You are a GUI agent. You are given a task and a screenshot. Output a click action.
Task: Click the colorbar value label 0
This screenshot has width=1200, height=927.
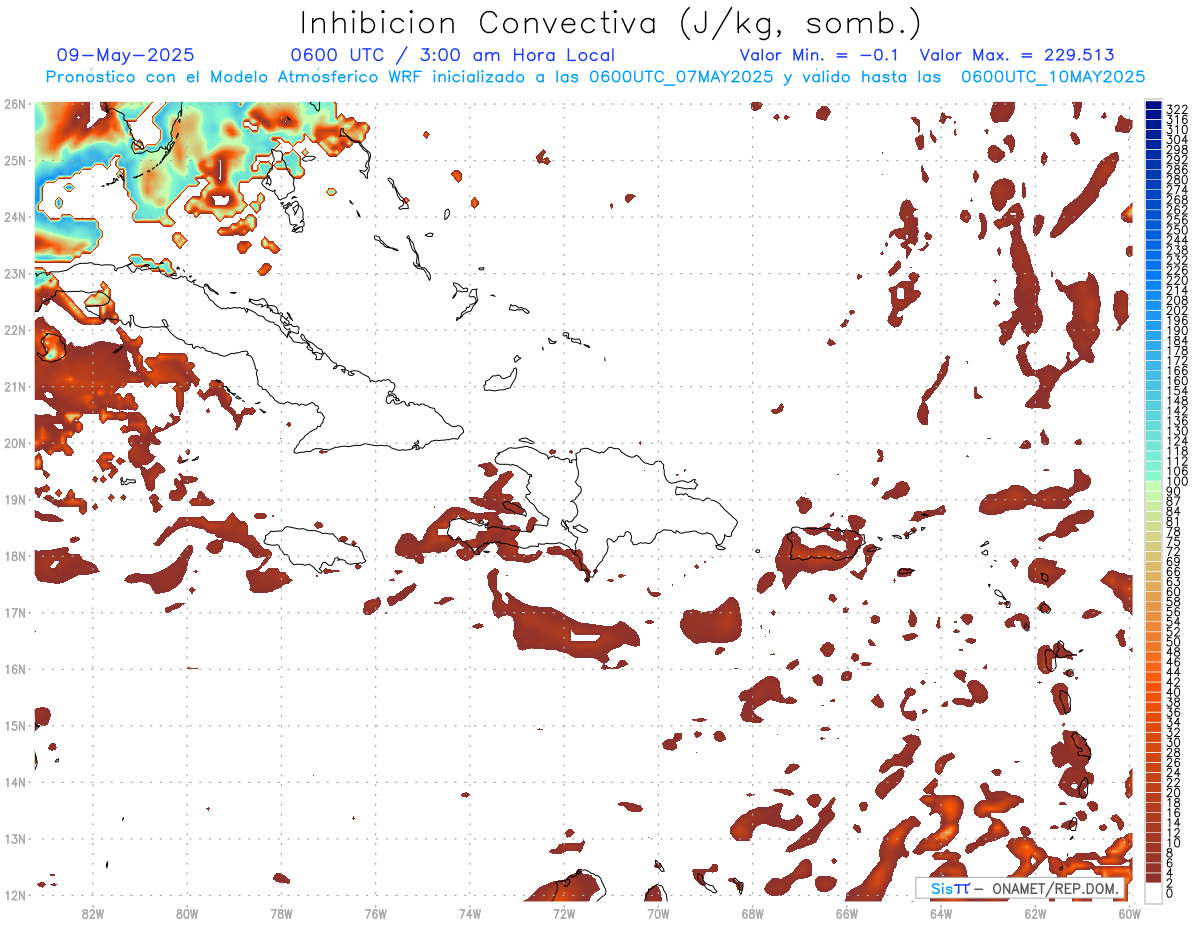click(x=1170, y=893)
